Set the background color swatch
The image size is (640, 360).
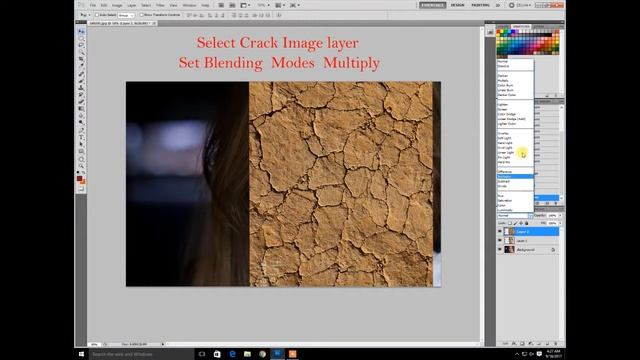coord(83,182)
